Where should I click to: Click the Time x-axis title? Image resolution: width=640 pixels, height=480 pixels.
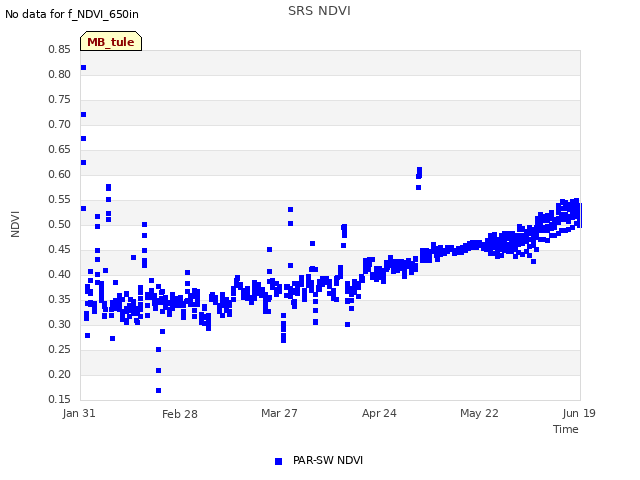tap(565, 429)
